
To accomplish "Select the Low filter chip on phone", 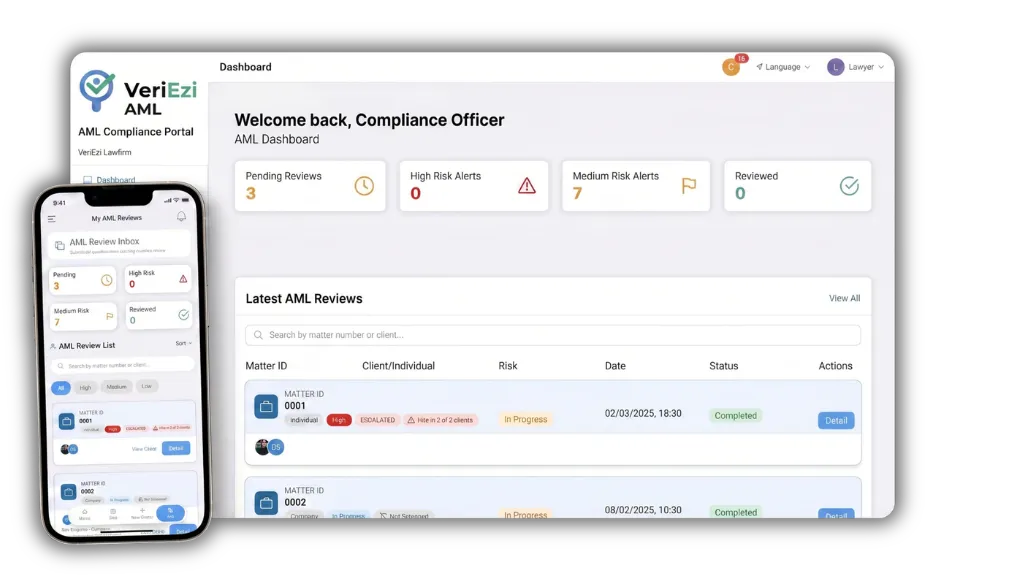I will point(146,386).
